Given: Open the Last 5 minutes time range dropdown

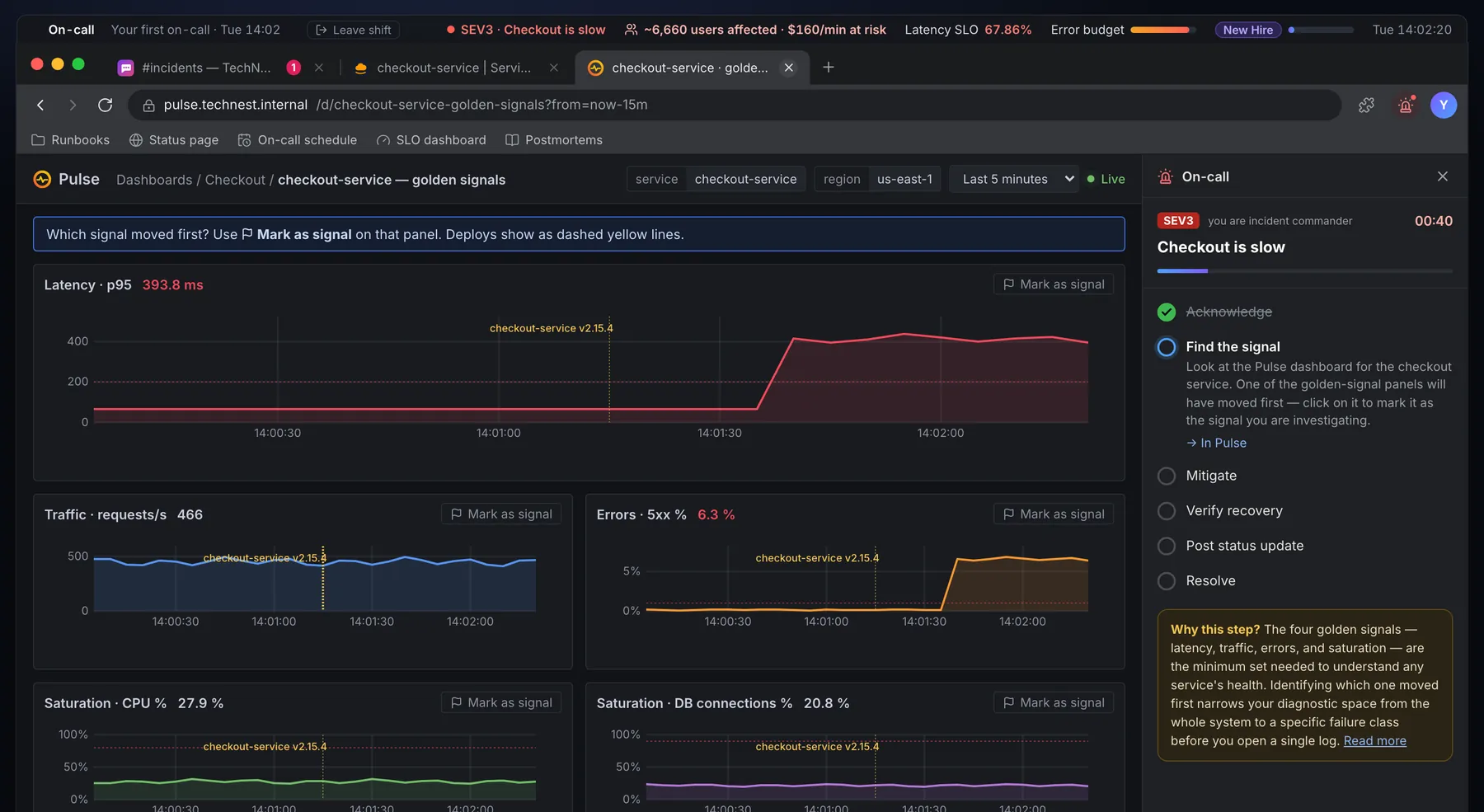Looking at the screenshot, I should coord(1013,179).
